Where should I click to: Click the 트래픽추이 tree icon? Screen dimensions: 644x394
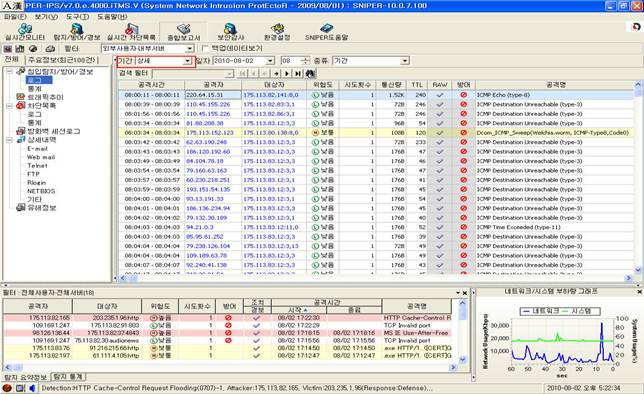point(21,97)
